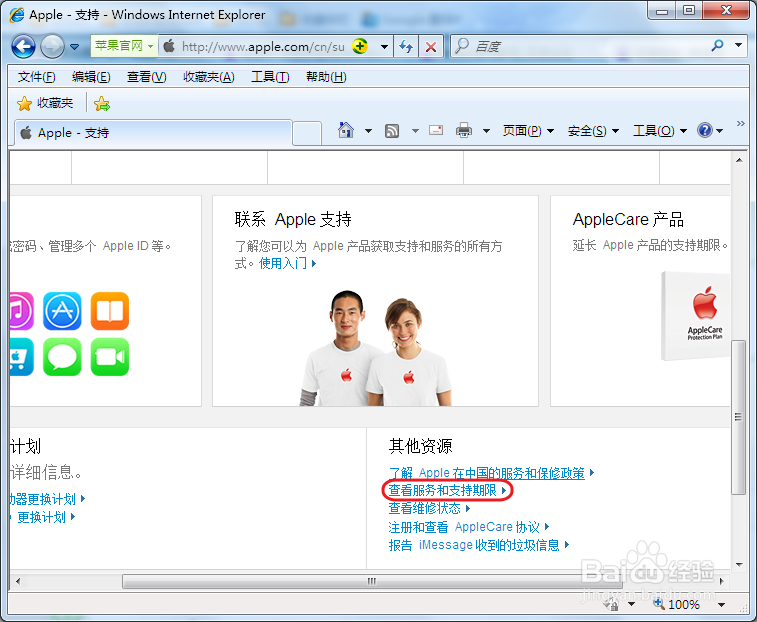Click the horizontal scrollbar left arrow
Image resolution: width=757 pixels, height=622 pixels.
click(x=18, y=581)
